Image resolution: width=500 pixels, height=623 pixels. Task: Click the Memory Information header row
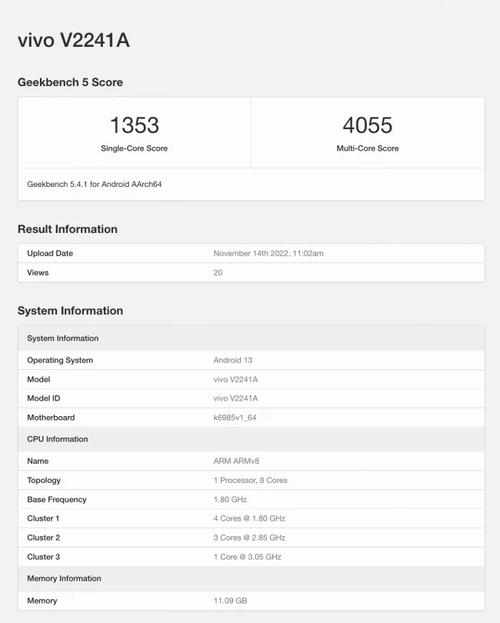pos(251,578)
